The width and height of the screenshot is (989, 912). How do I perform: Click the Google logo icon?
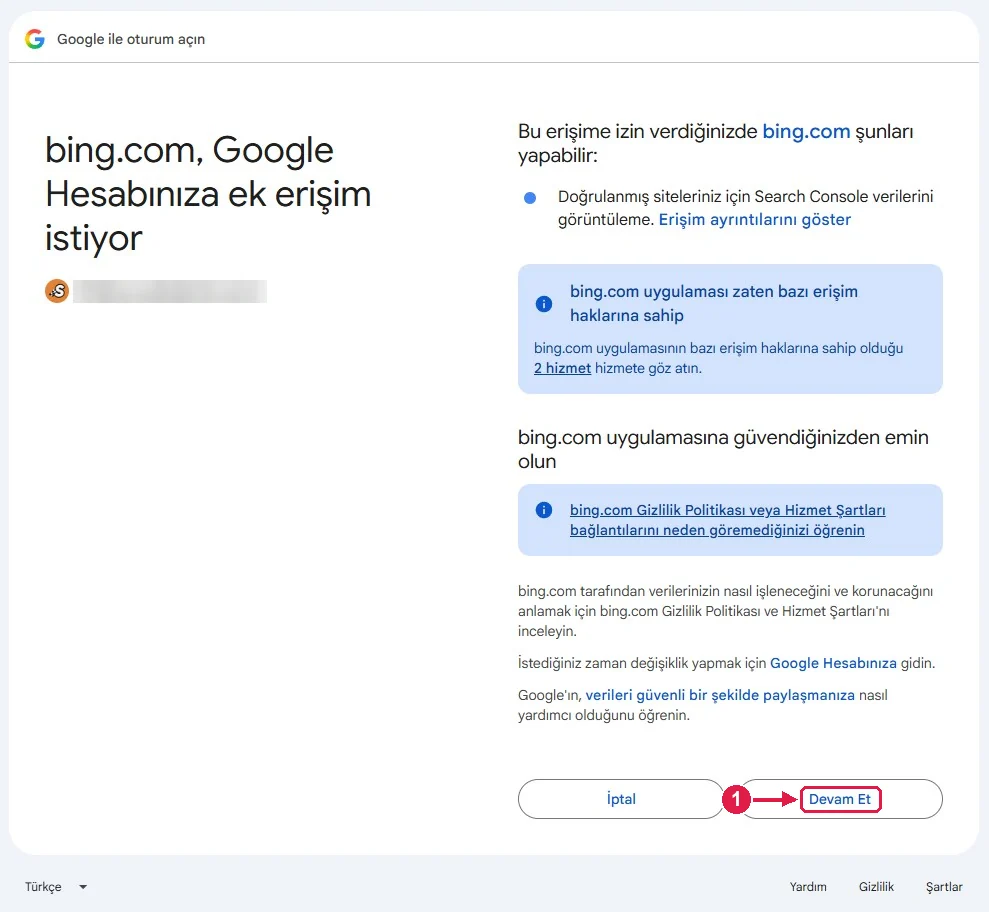(x=35, y=39)
